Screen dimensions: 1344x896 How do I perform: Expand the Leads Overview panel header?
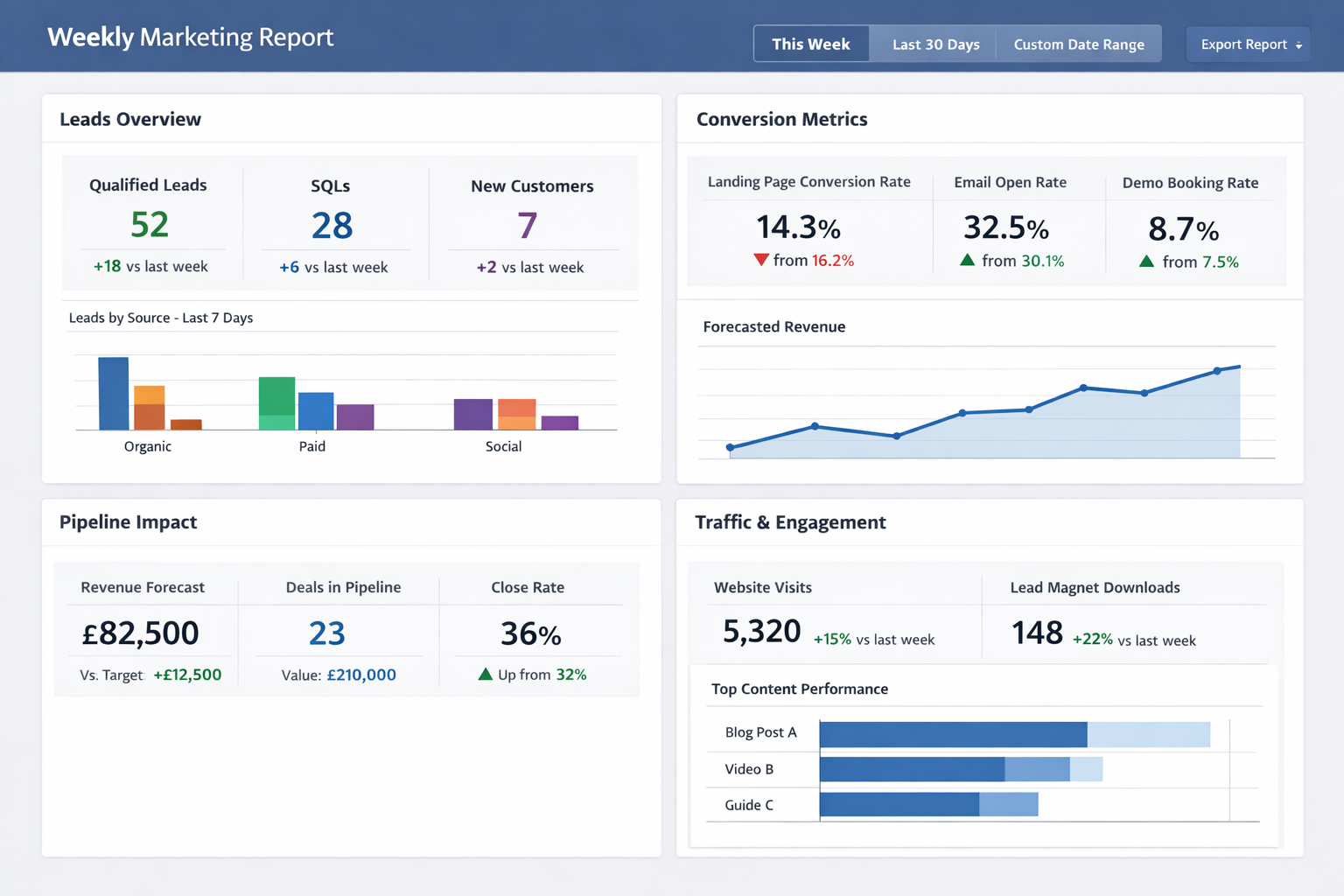pos(130,119)
